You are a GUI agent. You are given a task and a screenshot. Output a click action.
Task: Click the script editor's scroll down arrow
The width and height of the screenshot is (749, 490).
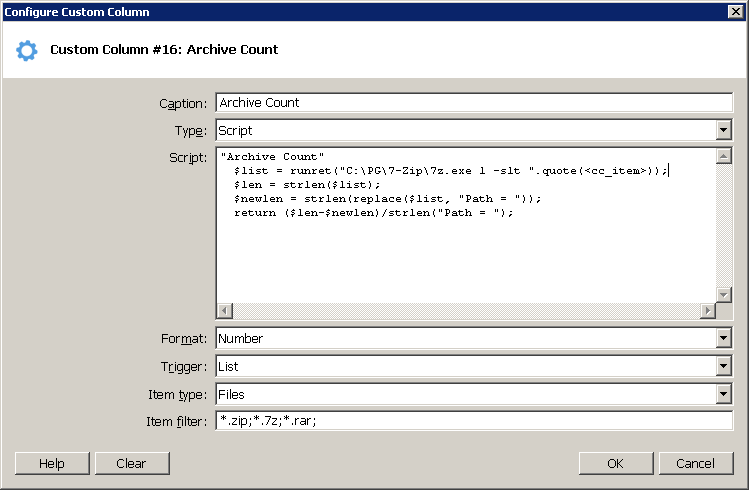pyautogui.click(x=724, y=295)
